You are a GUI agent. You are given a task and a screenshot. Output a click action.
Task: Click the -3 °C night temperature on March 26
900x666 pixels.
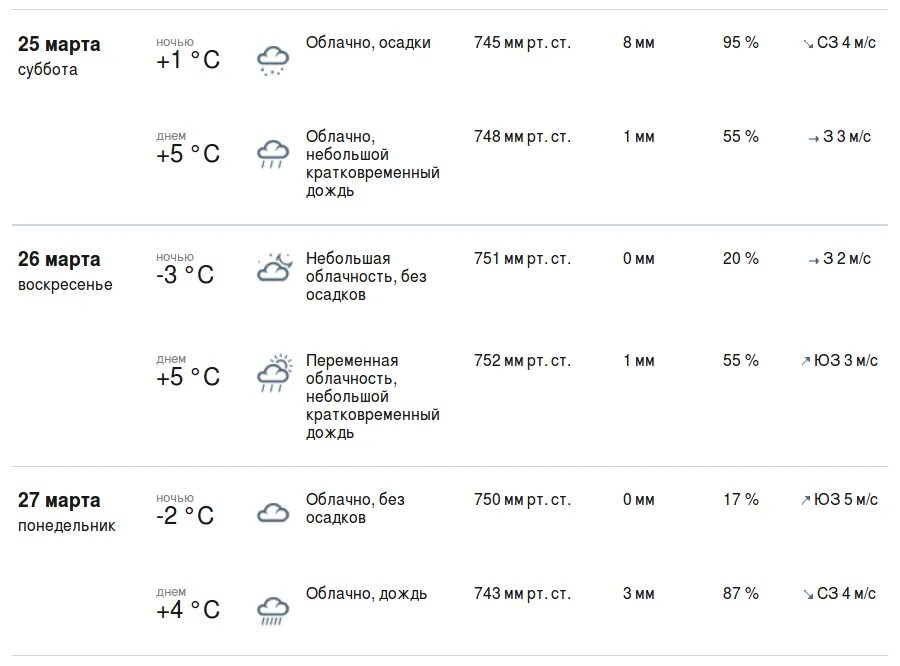[x=185, y=274]
